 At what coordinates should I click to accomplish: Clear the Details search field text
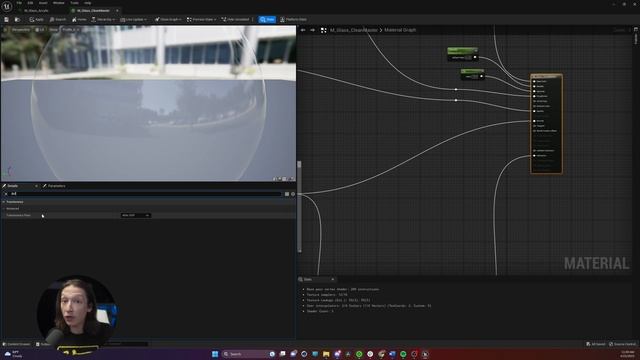[6, 194]
